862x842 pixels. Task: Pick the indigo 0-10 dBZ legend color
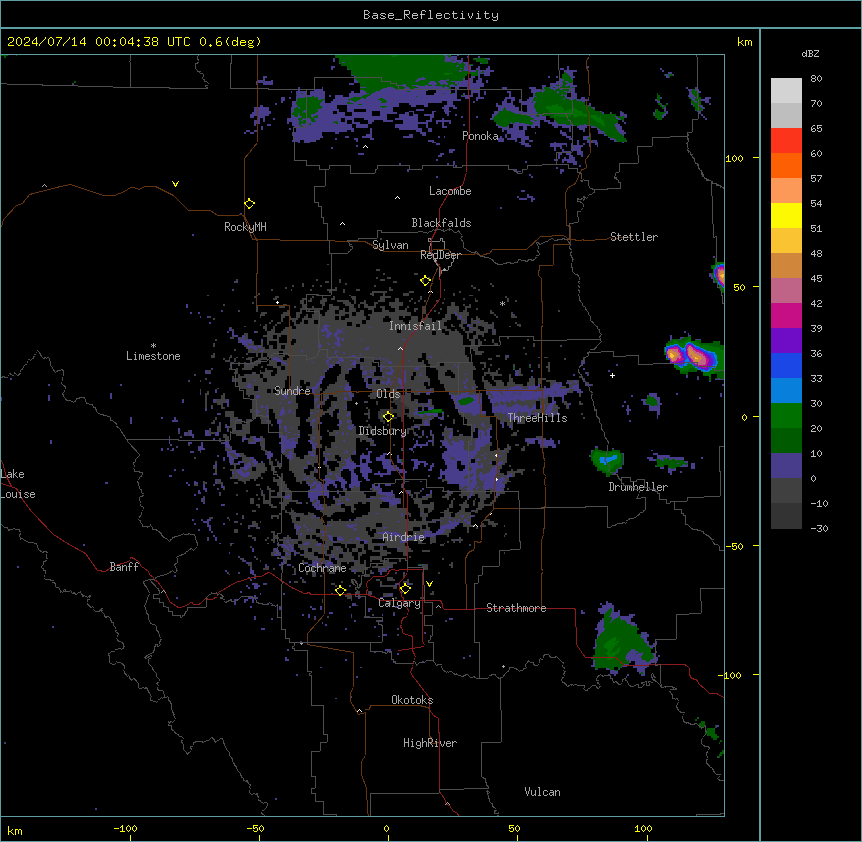click(786, 466)
